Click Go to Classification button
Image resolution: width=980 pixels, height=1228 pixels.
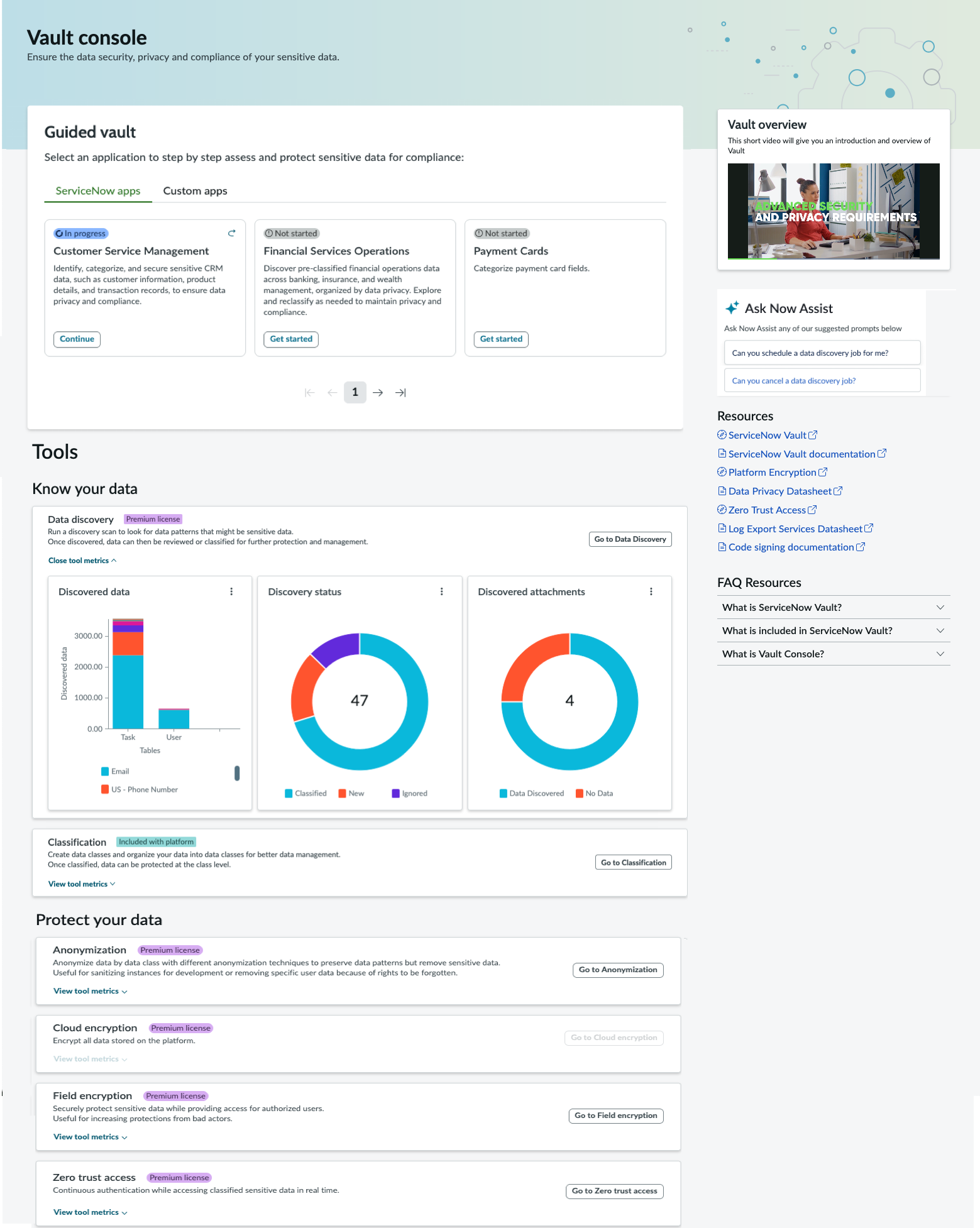tap(633, 862)
